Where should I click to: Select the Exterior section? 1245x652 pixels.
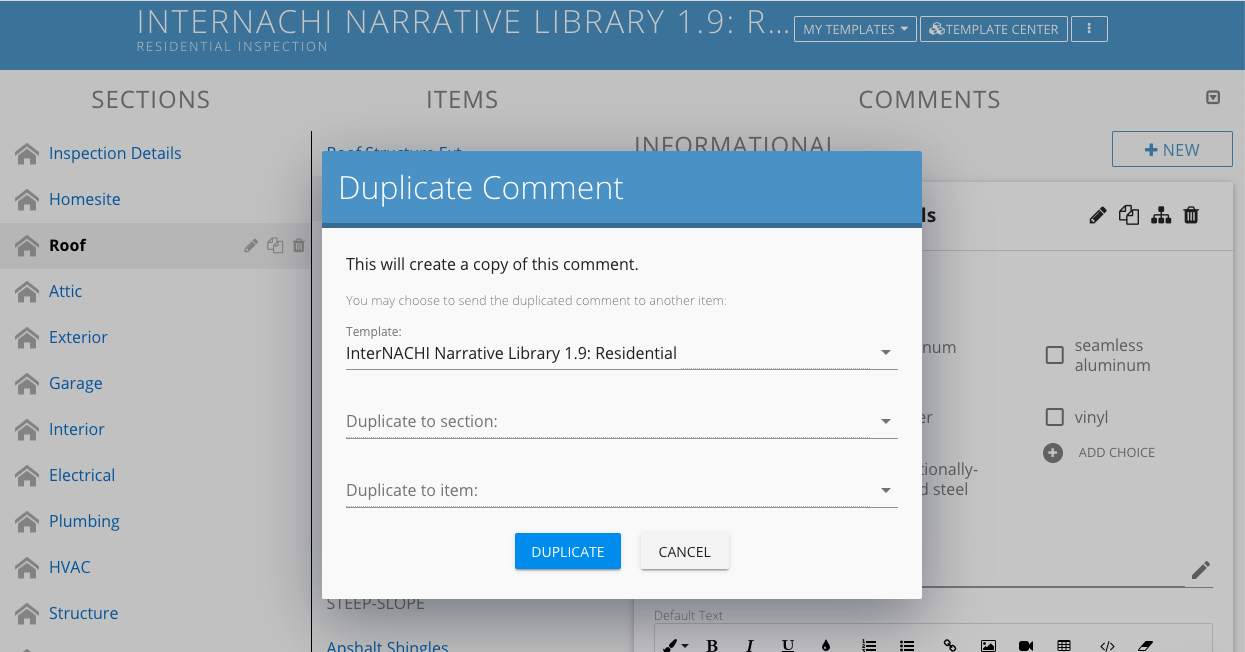78,337
